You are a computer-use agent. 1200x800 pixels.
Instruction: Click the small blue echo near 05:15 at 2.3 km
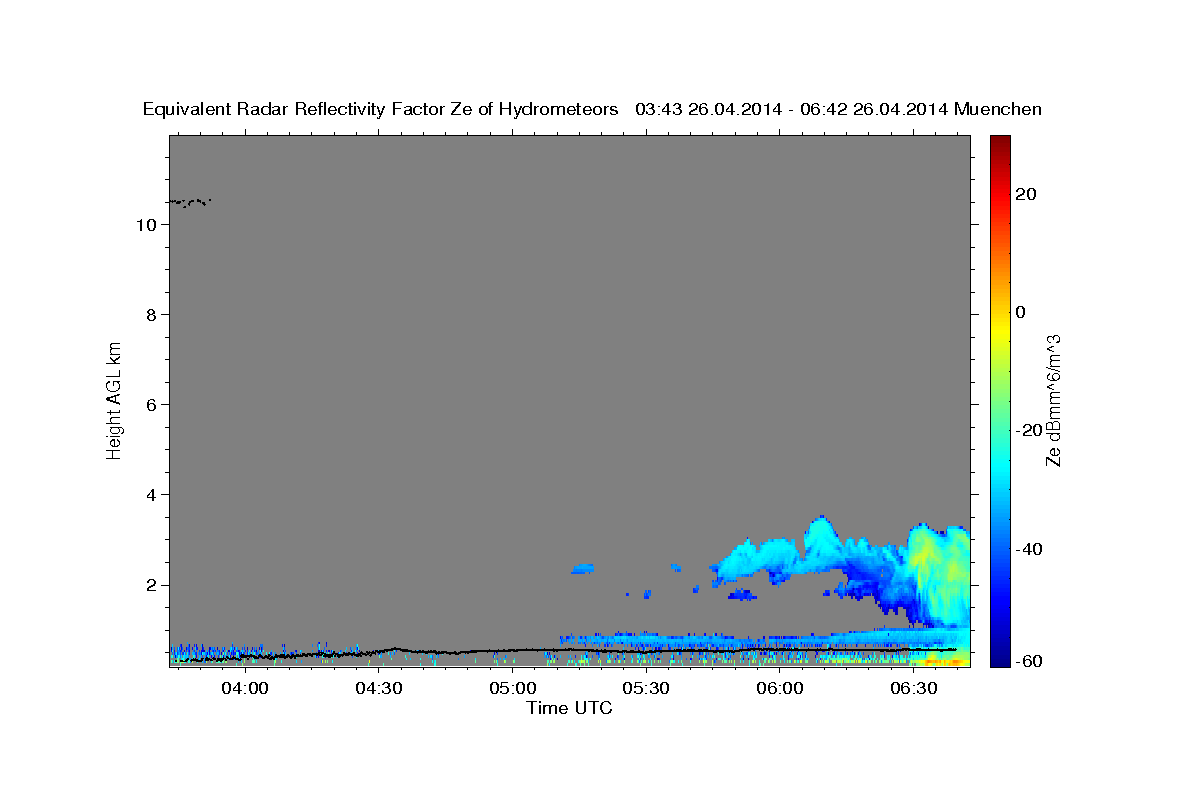tap(582, 568)
